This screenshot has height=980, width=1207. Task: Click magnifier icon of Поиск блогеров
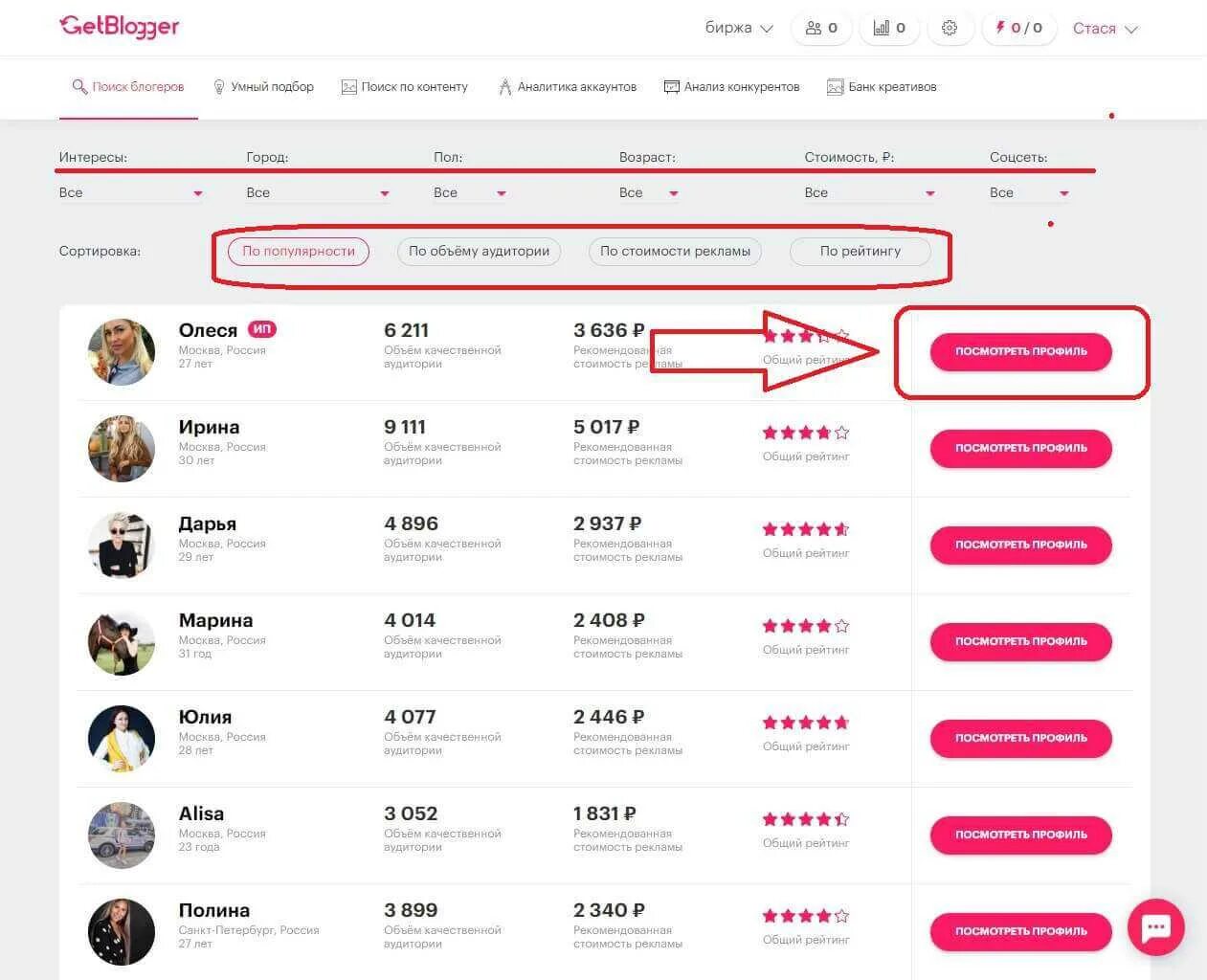(x=79, y=87)
